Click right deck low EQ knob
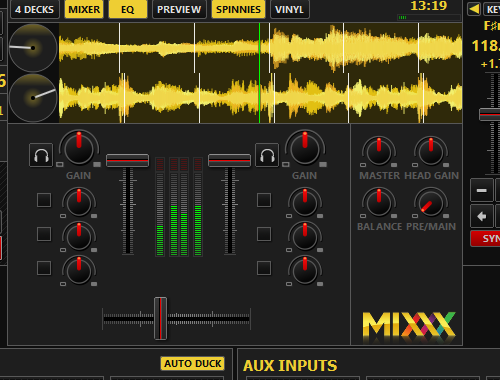 click(x=305, y=270)
